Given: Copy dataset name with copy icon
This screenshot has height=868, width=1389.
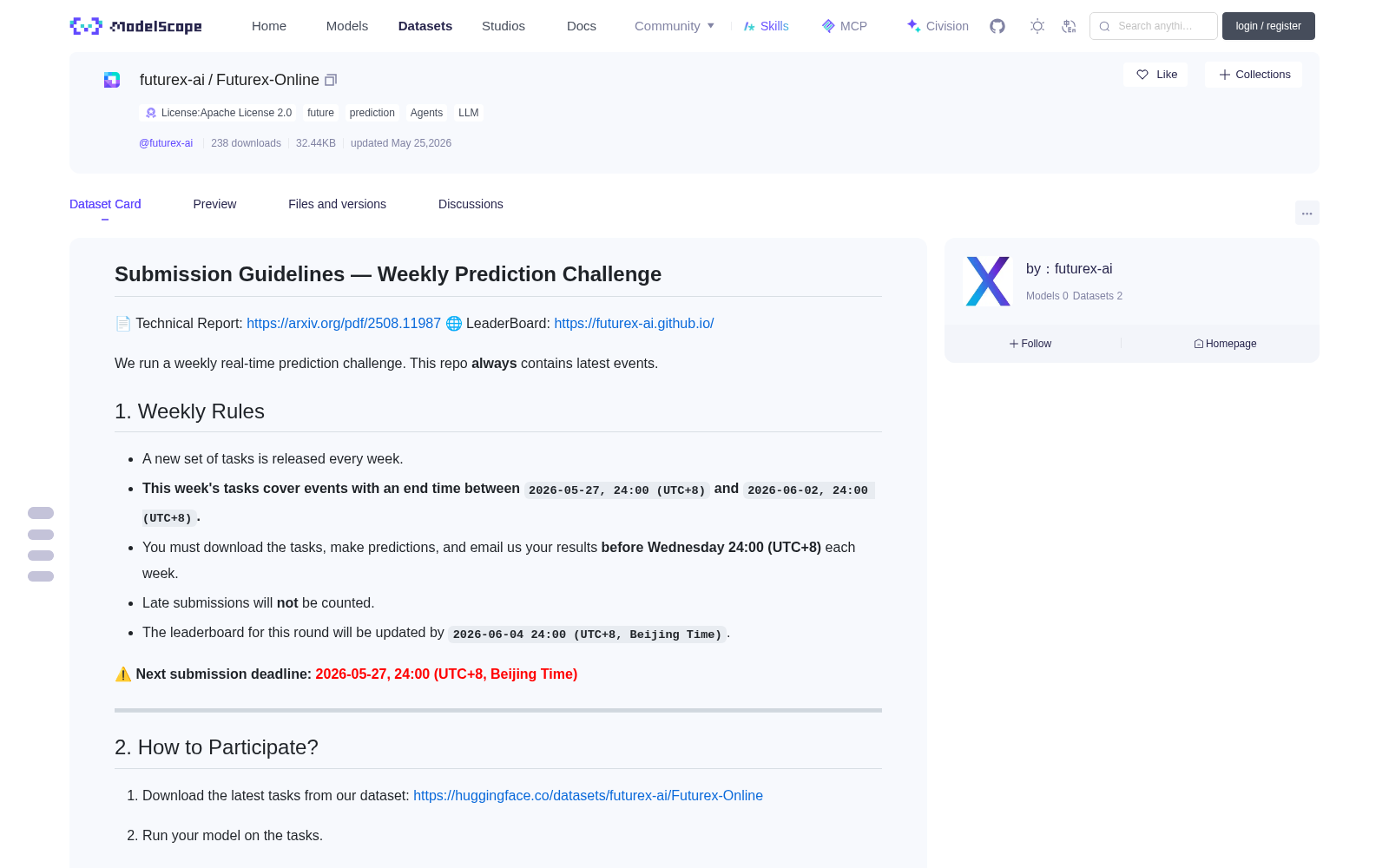Looking at the screenshot, I should pos(331,80).
